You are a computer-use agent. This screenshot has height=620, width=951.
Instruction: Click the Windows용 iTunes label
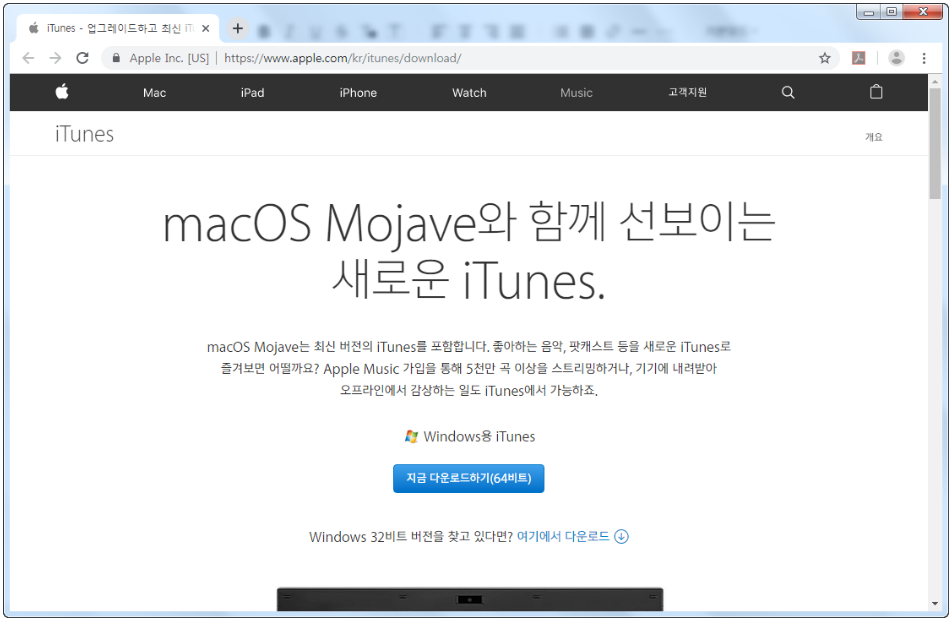point(479,436)
